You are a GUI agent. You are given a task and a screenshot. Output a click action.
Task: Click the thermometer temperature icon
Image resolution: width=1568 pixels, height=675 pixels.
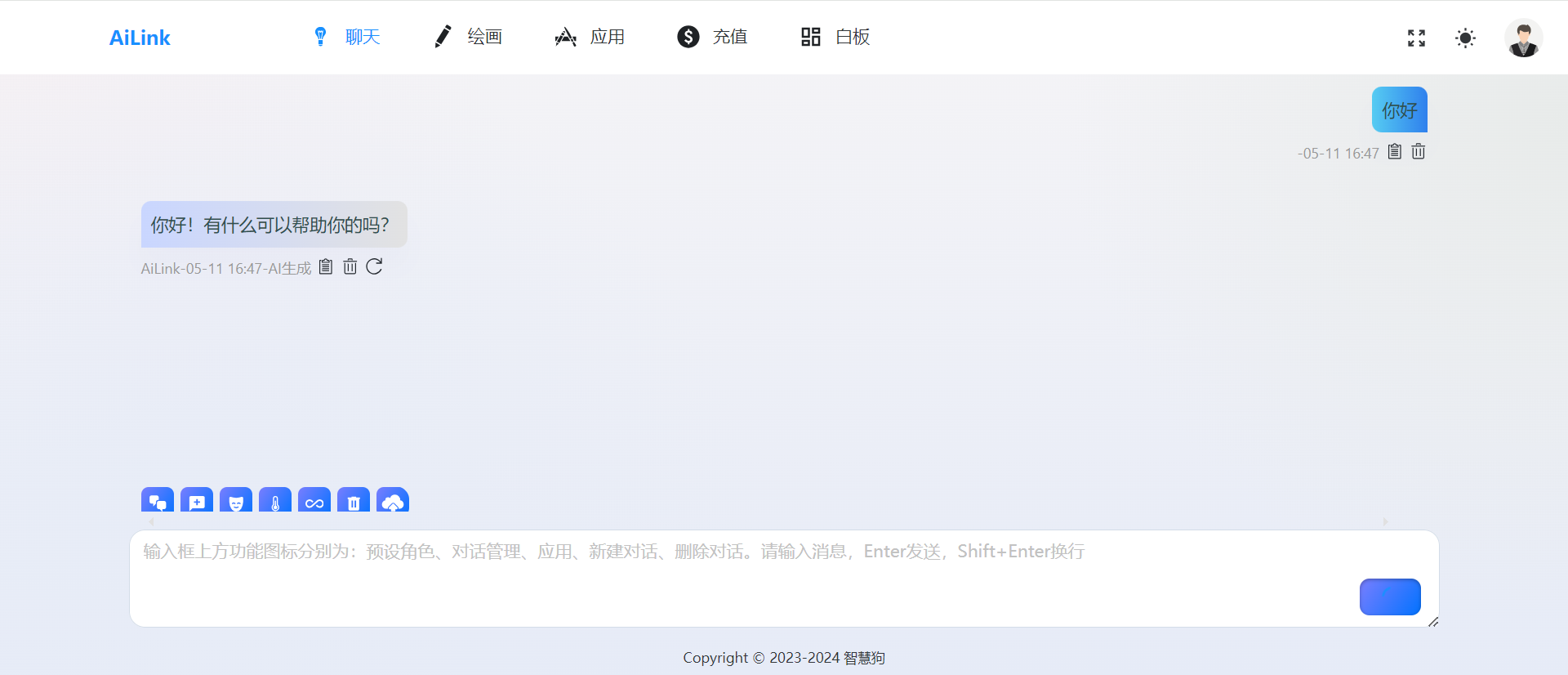point(275,501)
